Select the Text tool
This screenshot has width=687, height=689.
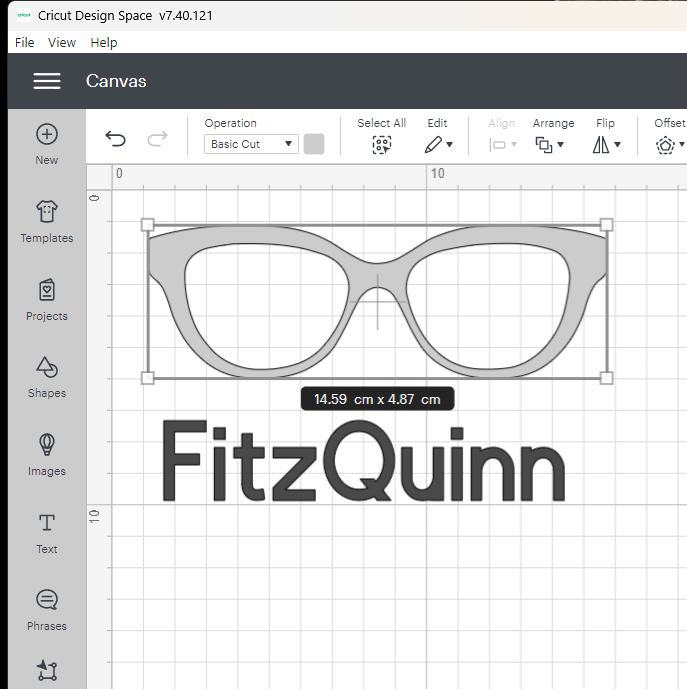point(47,523)
